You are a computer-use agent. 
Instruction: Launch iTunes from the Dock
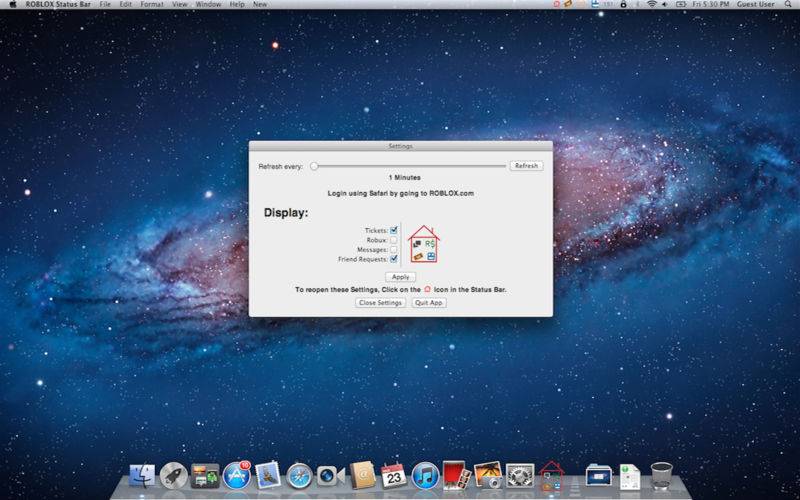pos(425,477)
